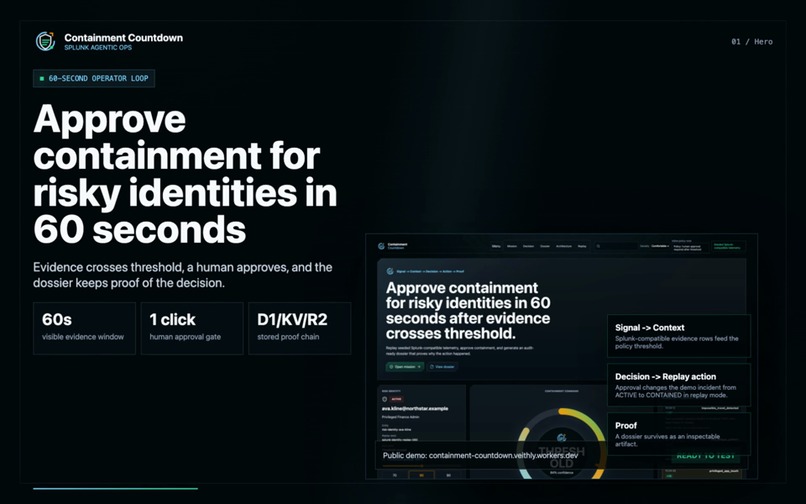Viewport: 806px width, 504px height.
Task: Click the small logo in the embedded app header
Action: 381,246
